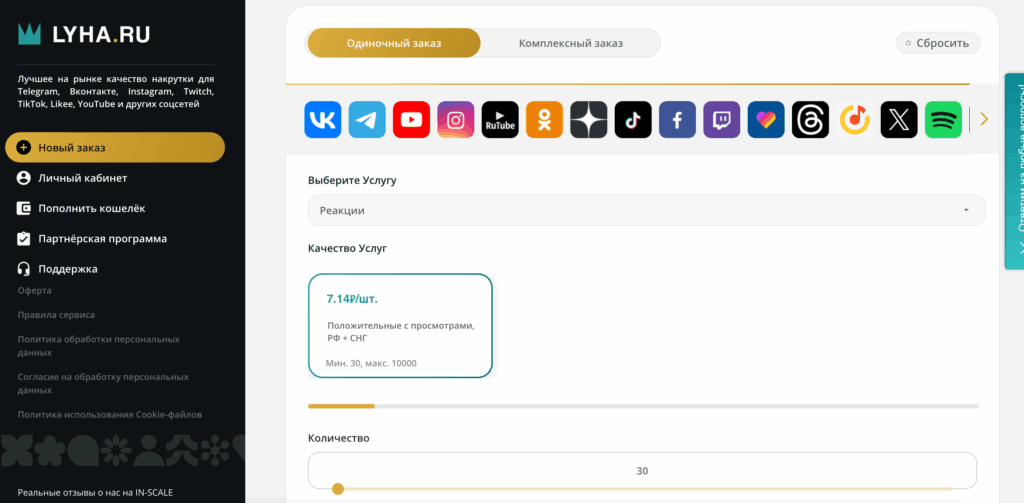This screenshot has height=503, width=1024.
Task: Open Личный кабинет in sidebar
Action: click(x=82, y=178)
